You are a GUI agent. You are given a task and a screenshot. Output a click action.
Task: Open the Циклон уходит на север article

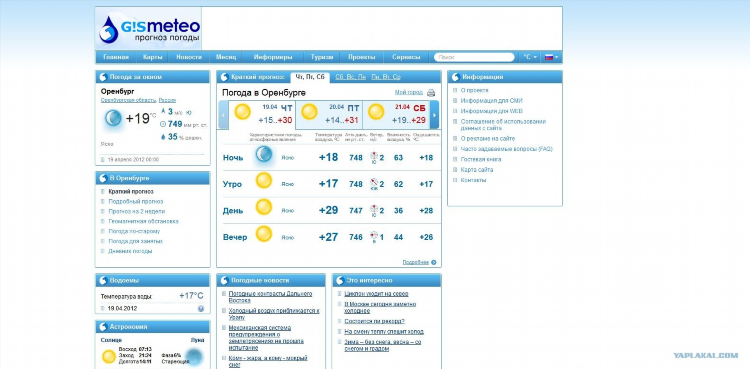376,293
